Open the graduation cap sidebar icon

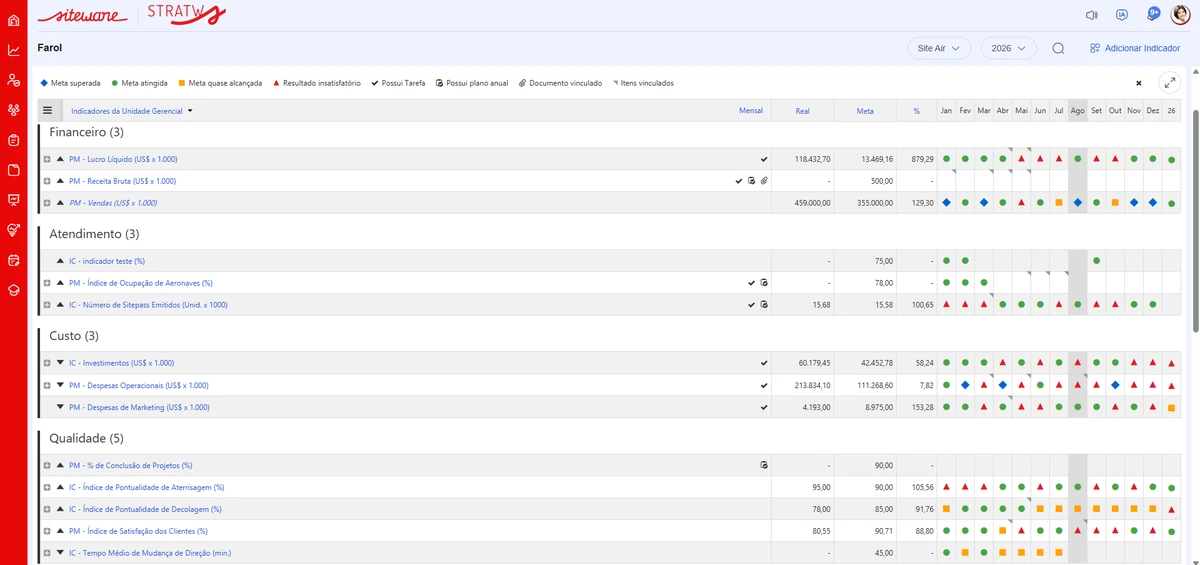pos(13,290)
